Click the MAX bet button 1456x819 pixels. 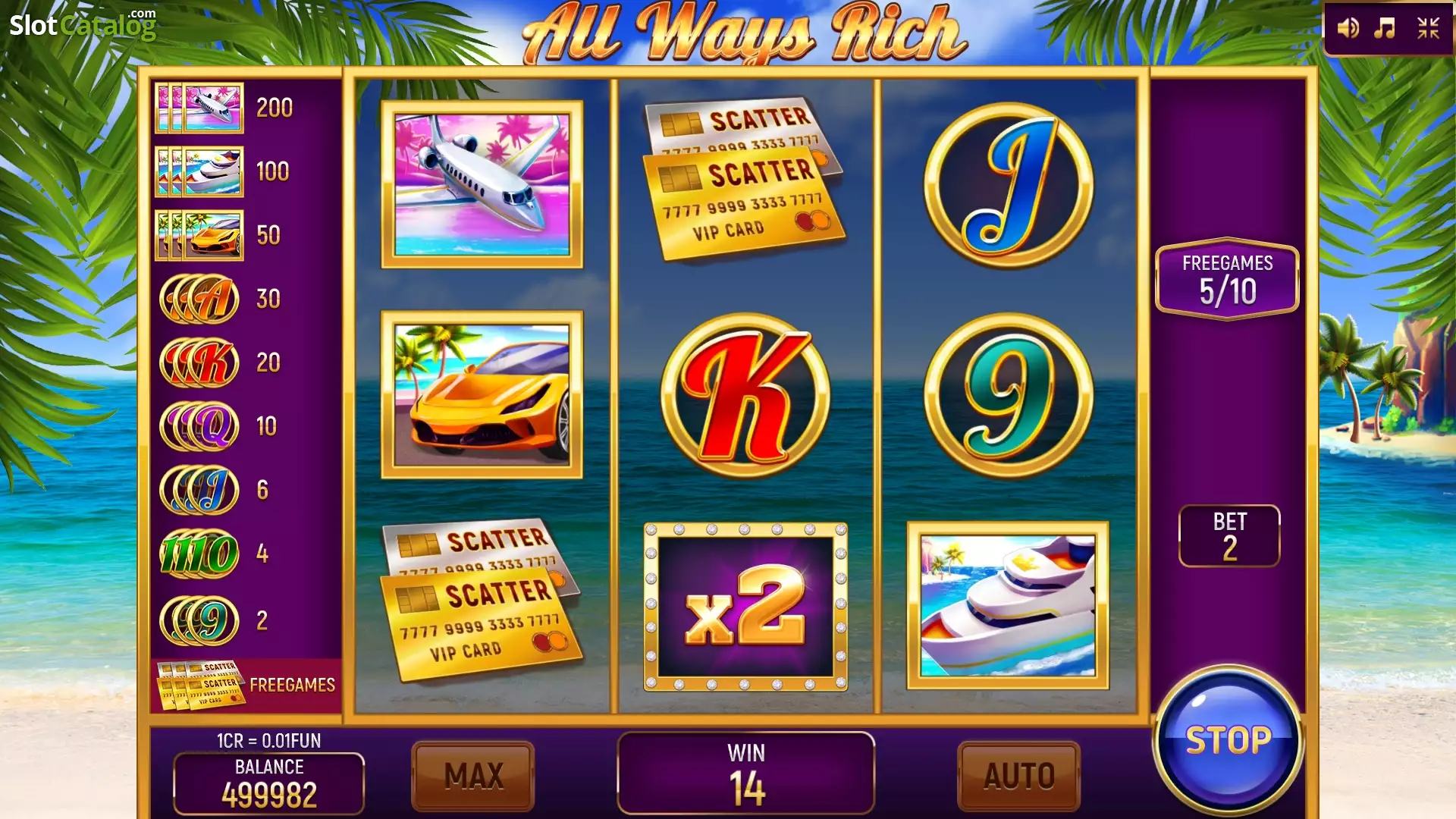pos(473,776)
